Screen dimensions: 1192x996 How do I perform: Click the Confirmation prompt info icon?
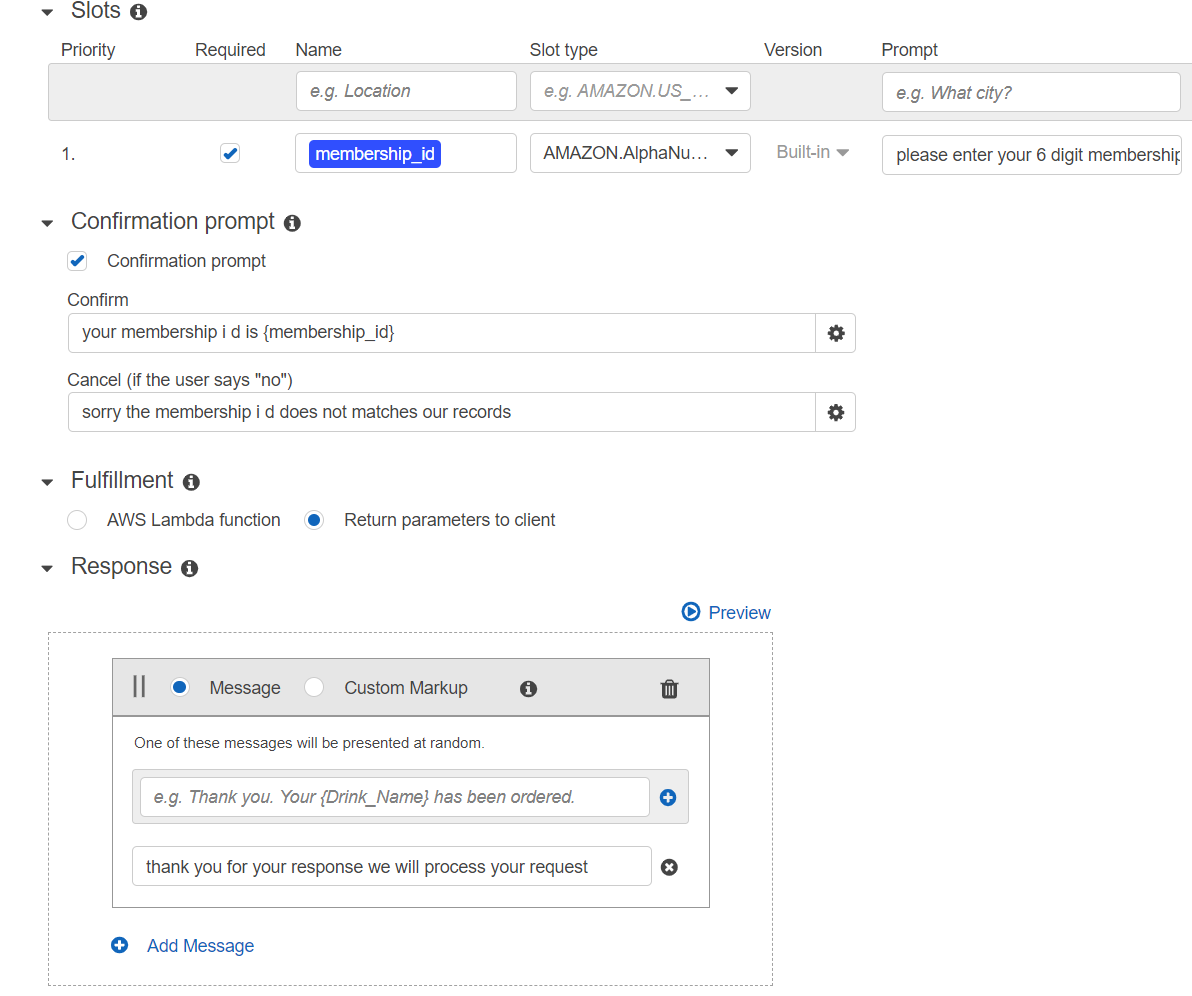[x=292, y=223]
